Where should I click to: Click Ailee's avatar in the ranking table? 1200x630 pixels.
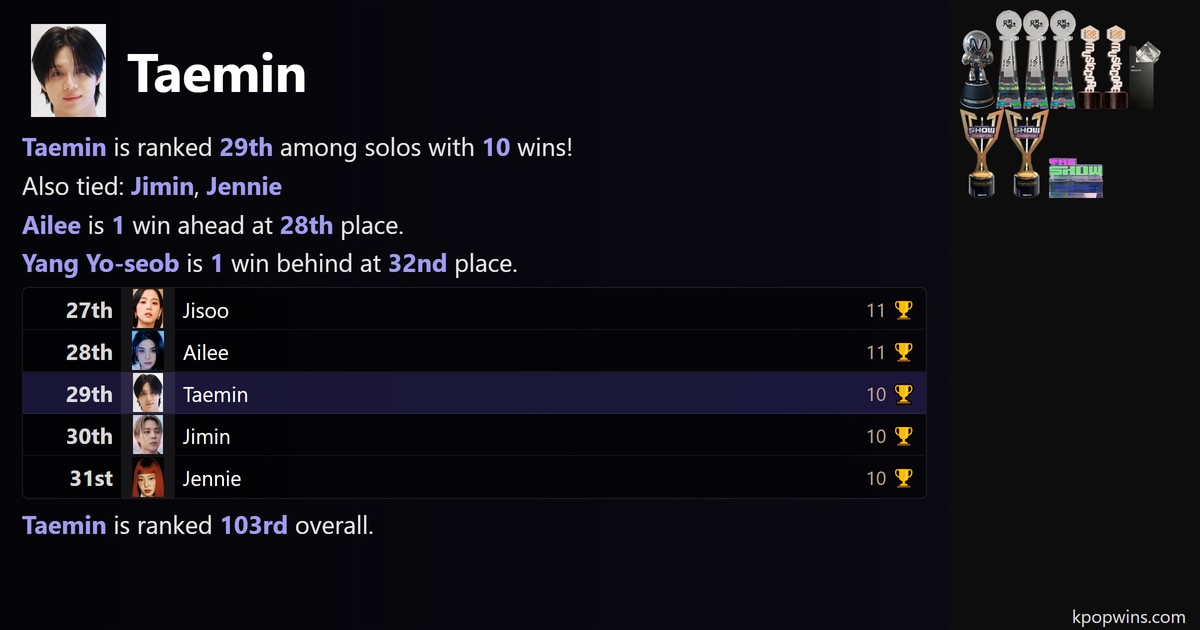click(148, 353)
